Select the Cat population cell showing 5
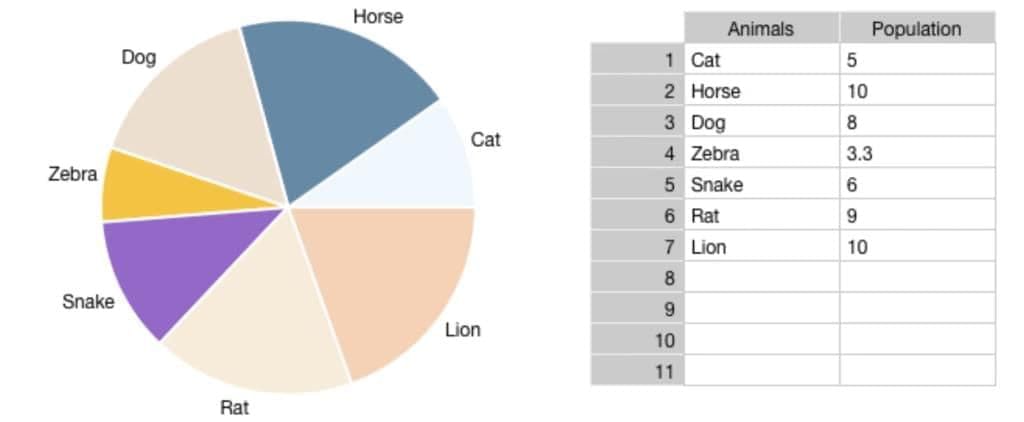 (x=918, y=59)
